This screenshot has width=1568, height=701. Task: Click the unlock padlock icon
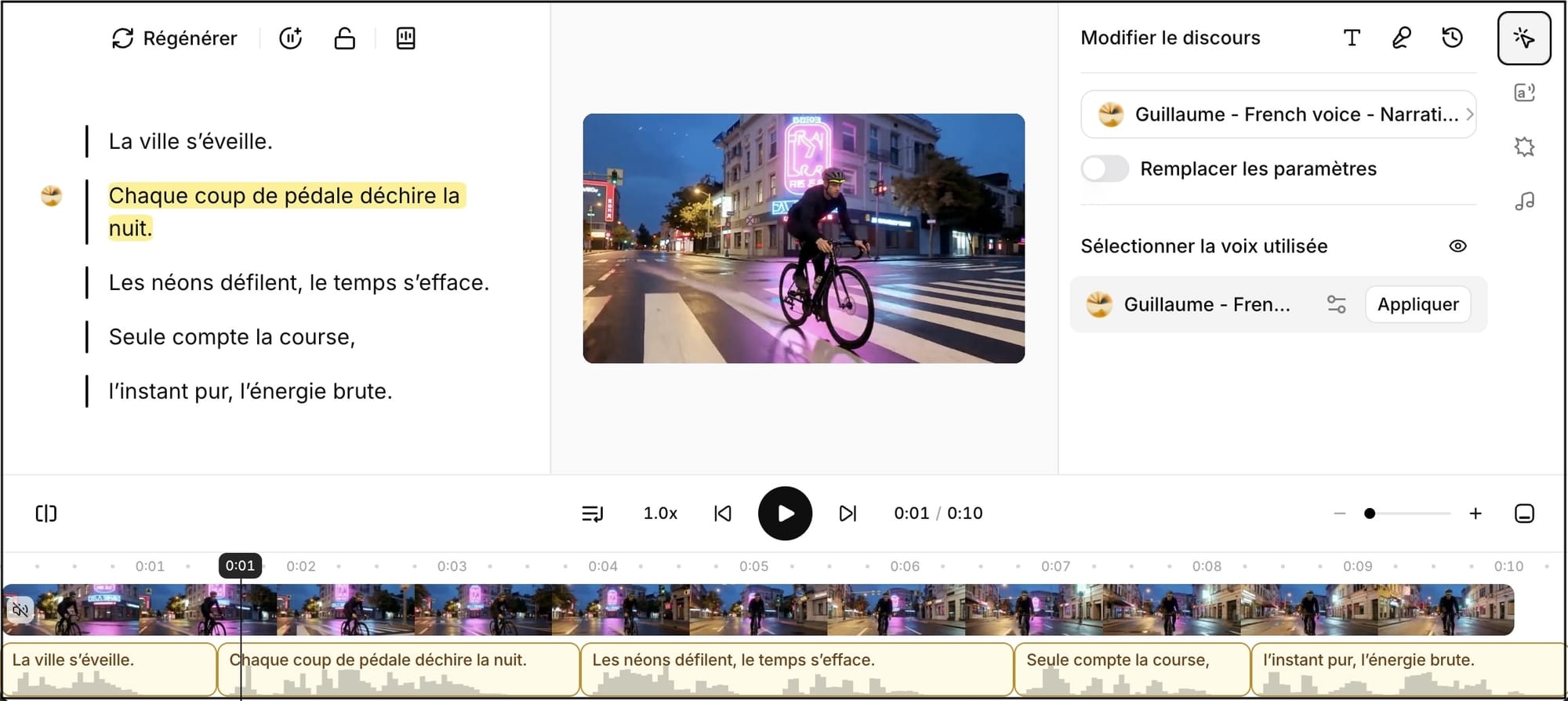pyautogui.click(x=344, y=38)
